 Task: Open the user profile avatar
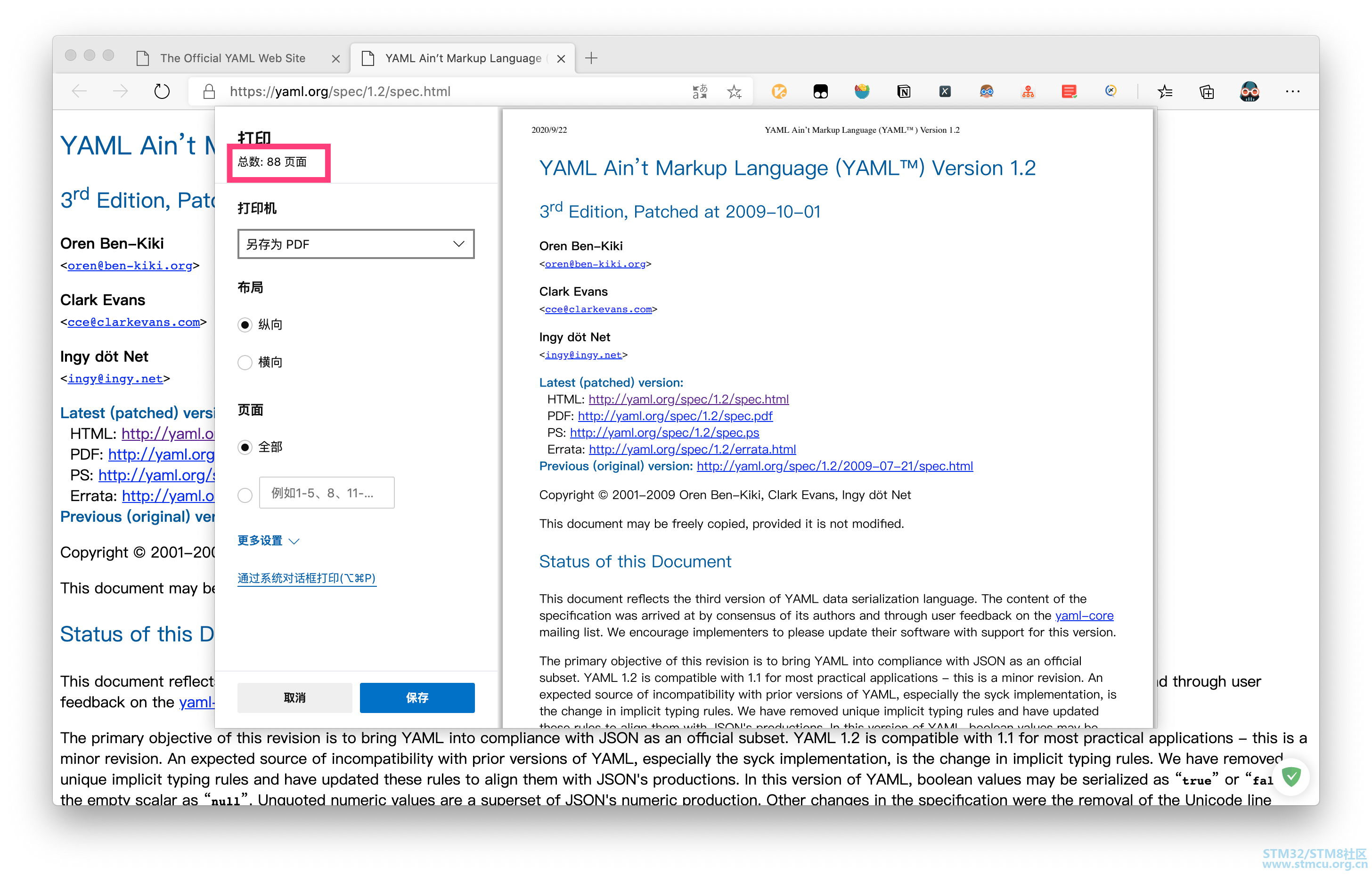[1249, 91]
